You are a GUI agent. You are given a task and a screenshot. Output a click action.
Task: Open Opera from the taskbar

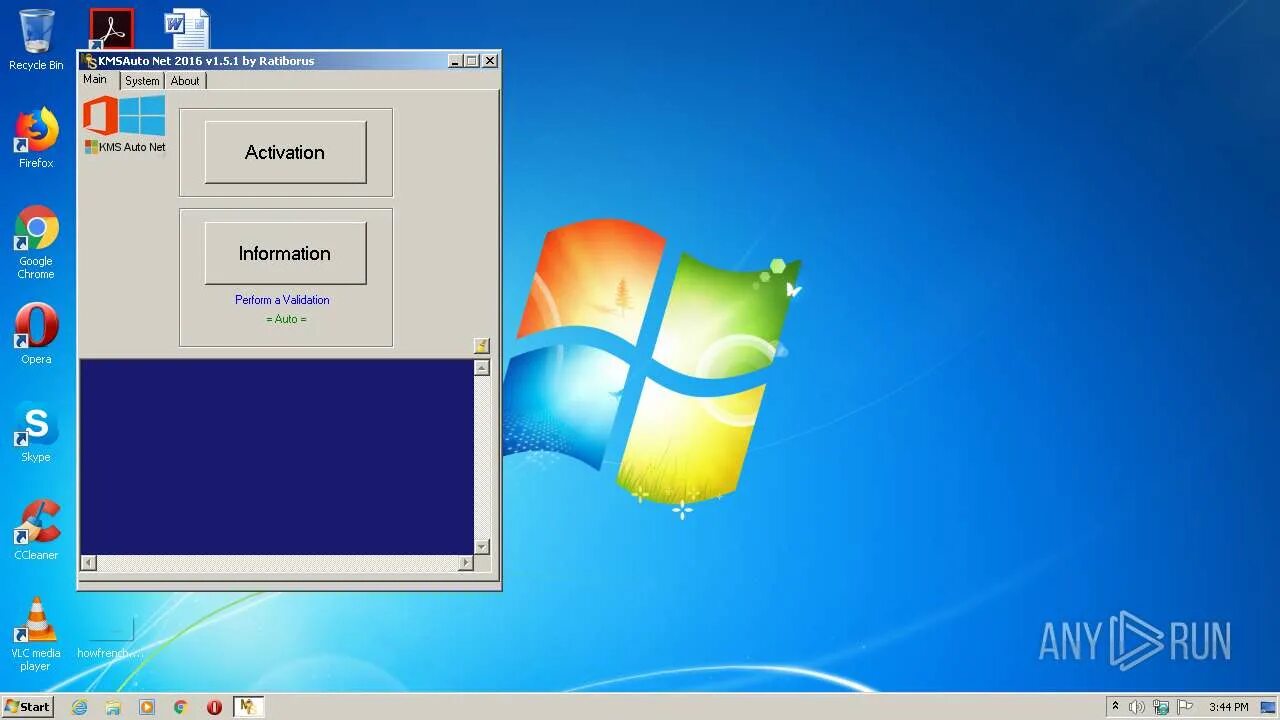[x=214, y=707]
